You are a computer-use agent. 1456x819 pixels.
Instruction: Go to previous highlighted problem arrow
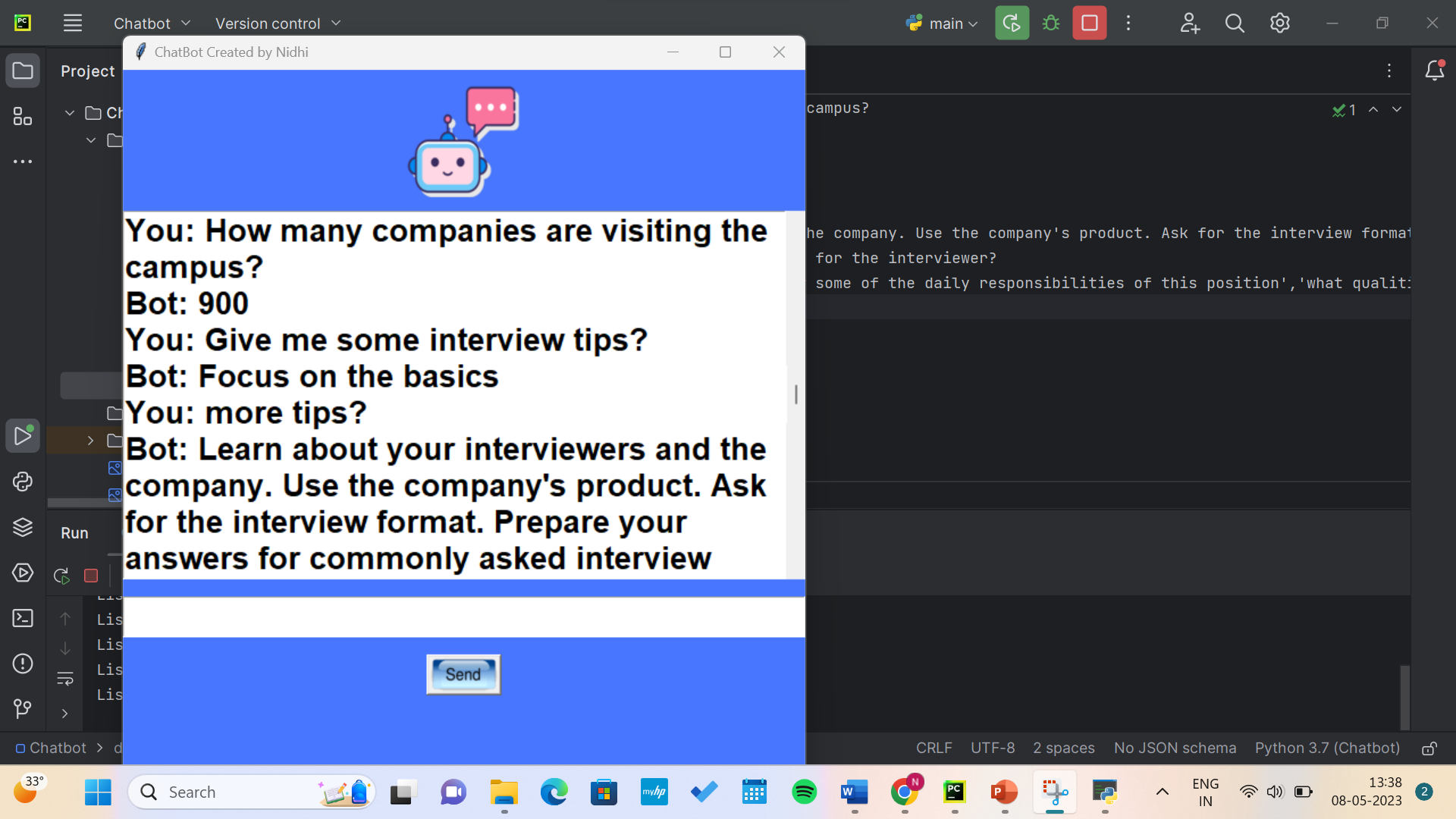pos(1373,110)
